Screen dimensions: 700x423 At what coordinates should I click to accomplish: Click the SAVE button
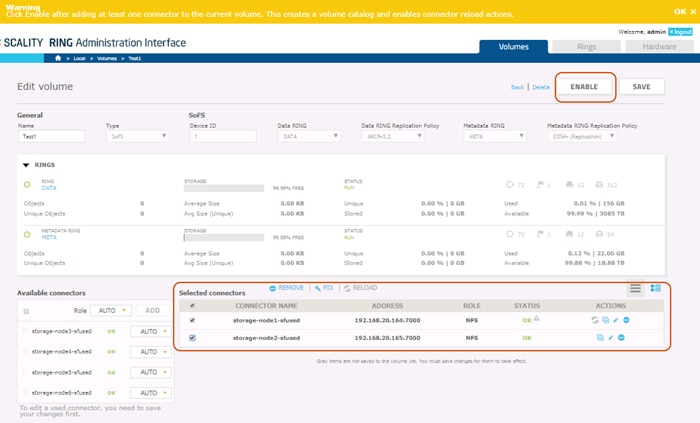point(641,87)
